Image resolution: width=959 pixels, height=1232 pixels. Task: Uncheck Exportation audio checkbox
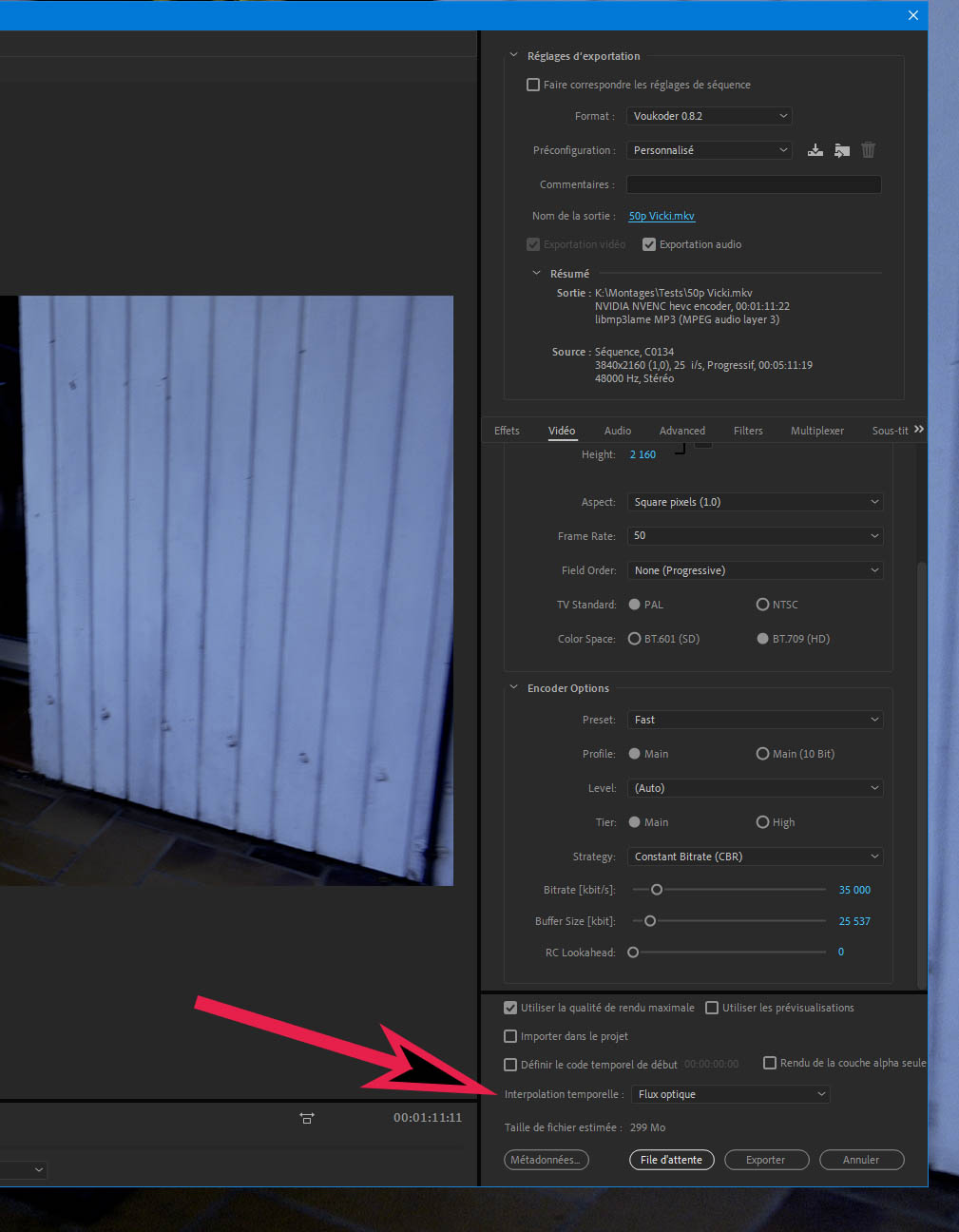[x=649, y=244]
